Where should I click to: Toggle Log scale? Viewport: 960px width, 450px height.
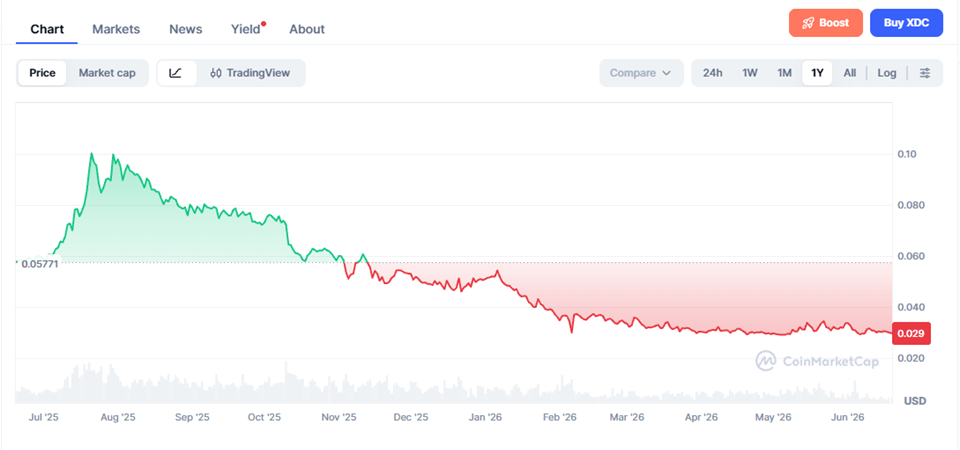coord(887,73)
